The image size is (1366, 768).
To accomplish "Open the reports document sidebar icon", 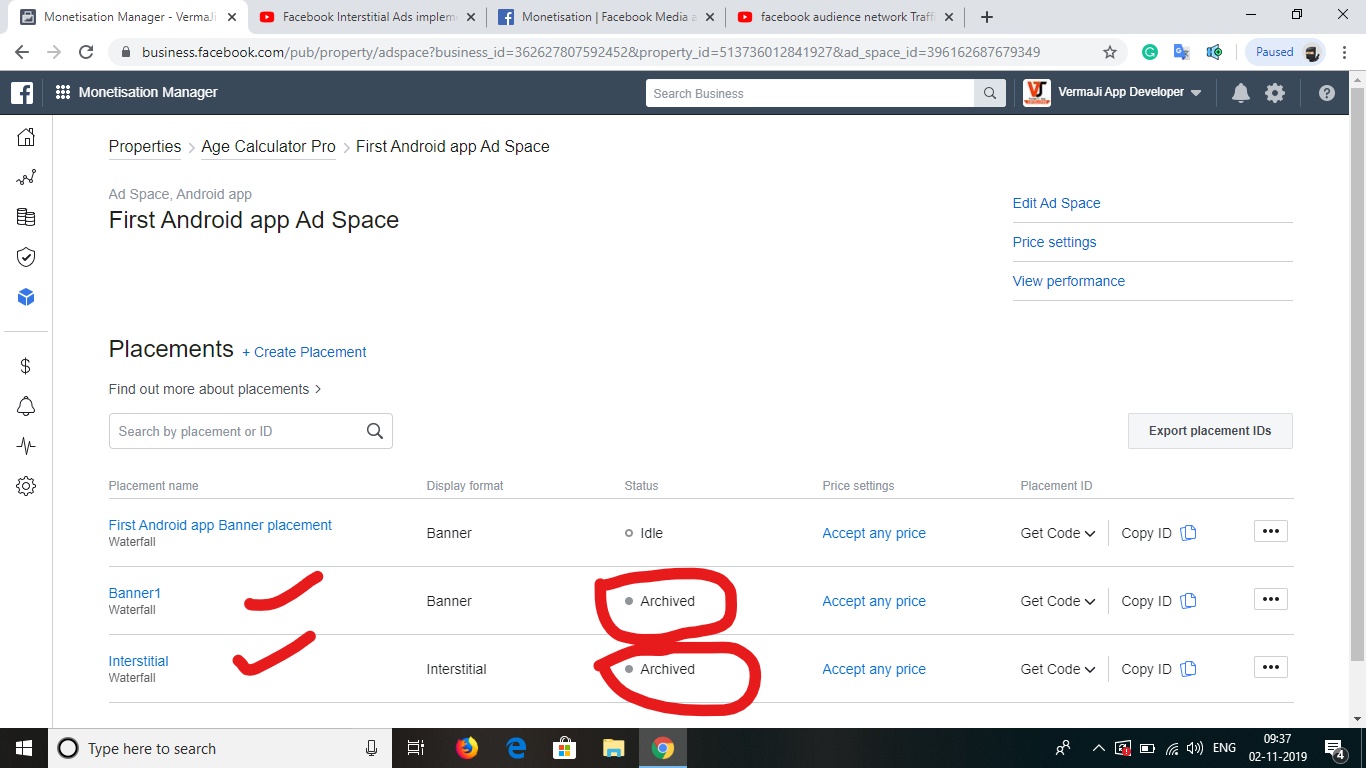I will click(26, 217).
